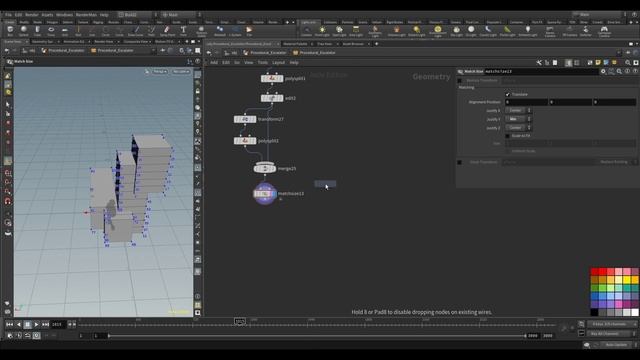Add a Gamepad Camera from the shelf
The width and height of the screenshot is (640, 360).
pyautogui.click(x=604, y=31)
